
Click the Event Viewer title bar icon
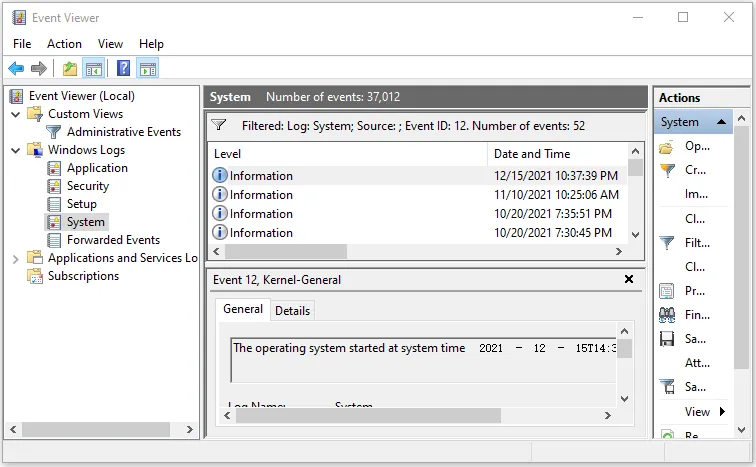(x=19, y=18)
